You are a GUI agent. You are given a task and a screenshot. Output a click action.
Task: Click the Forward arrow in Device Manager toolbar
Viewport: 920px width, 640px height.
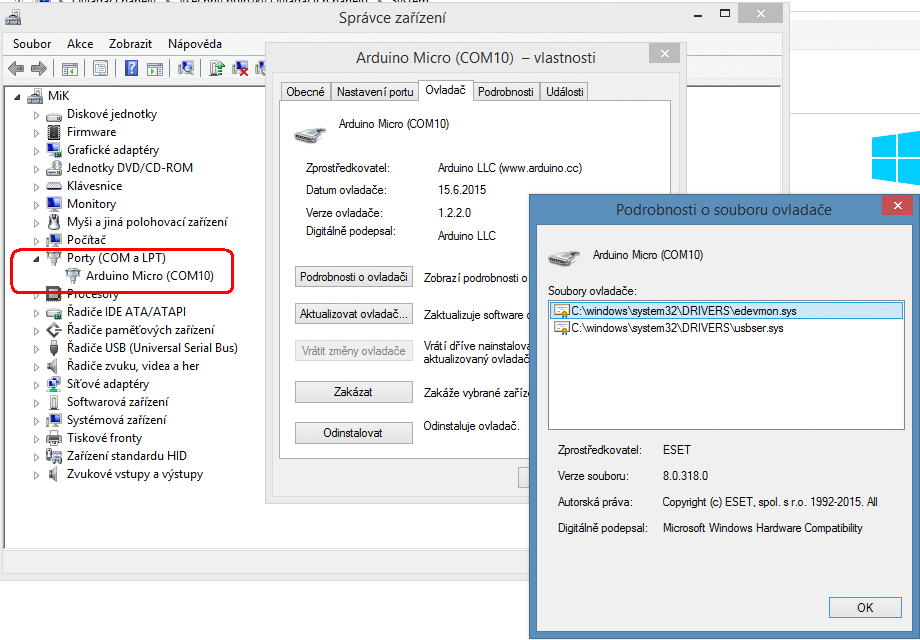pos(39,69)
